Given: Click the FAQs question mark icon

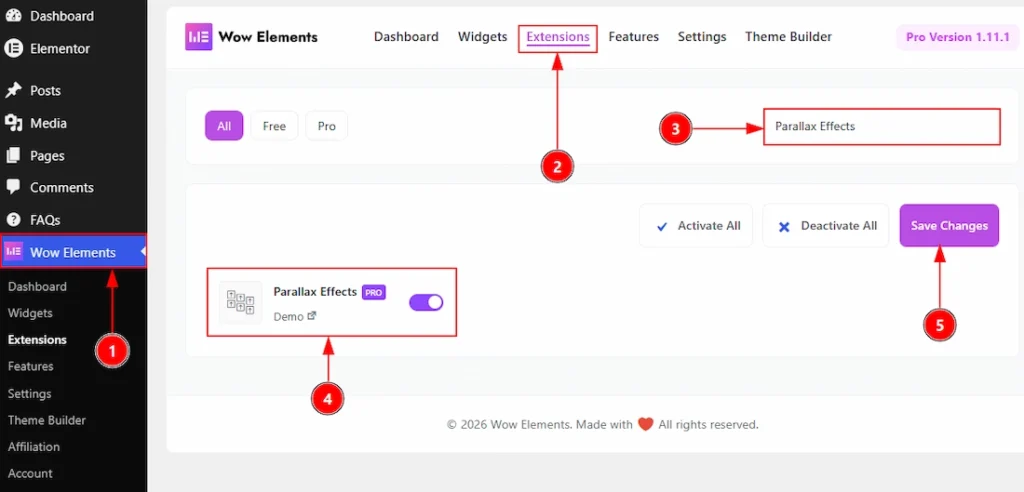Looking at the screenshot, I should pos(13,220).
